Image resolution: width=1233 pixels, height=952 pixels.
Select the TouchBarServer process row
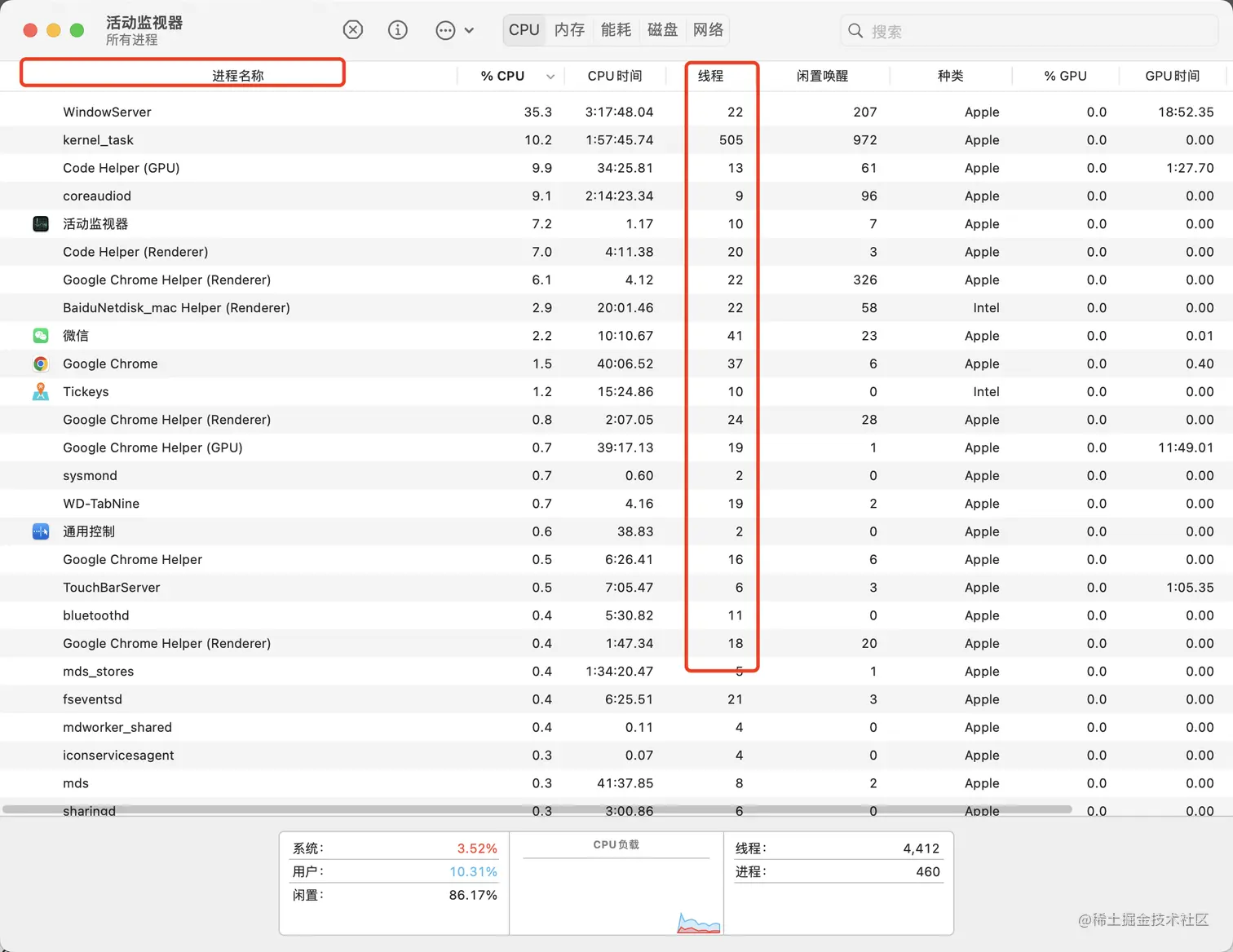click(616, 588)
